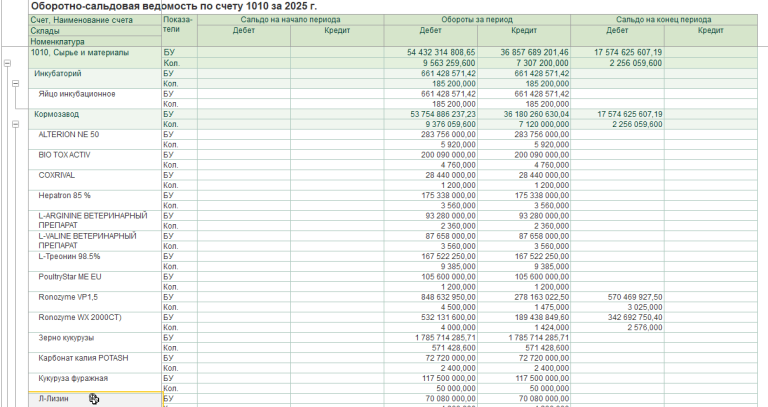The height and width of the screenshot is (407, 768).
Task: Click Дебет under Сальдо на конец периода
Action: click(617, 31)
